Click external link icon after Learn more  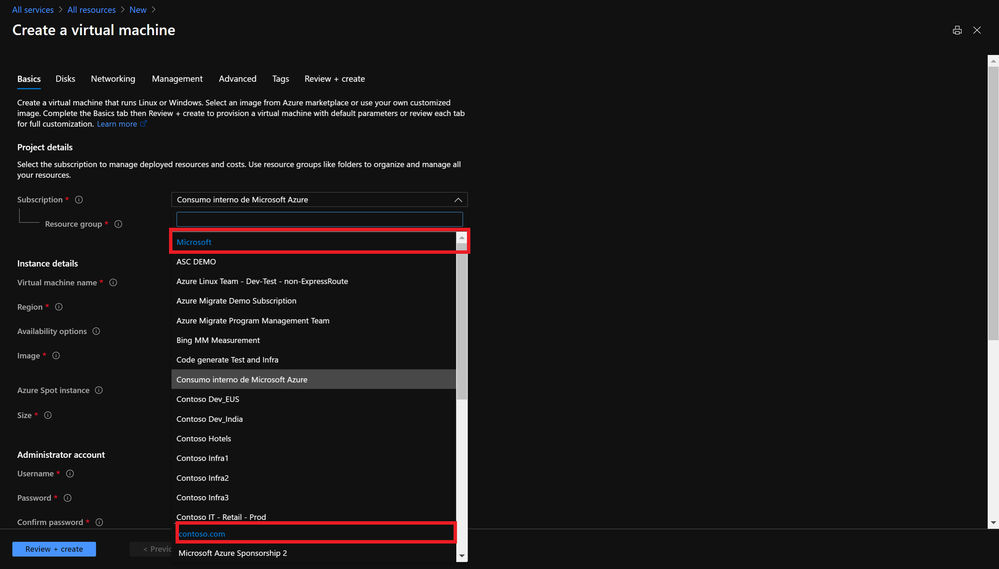(143, 124)
